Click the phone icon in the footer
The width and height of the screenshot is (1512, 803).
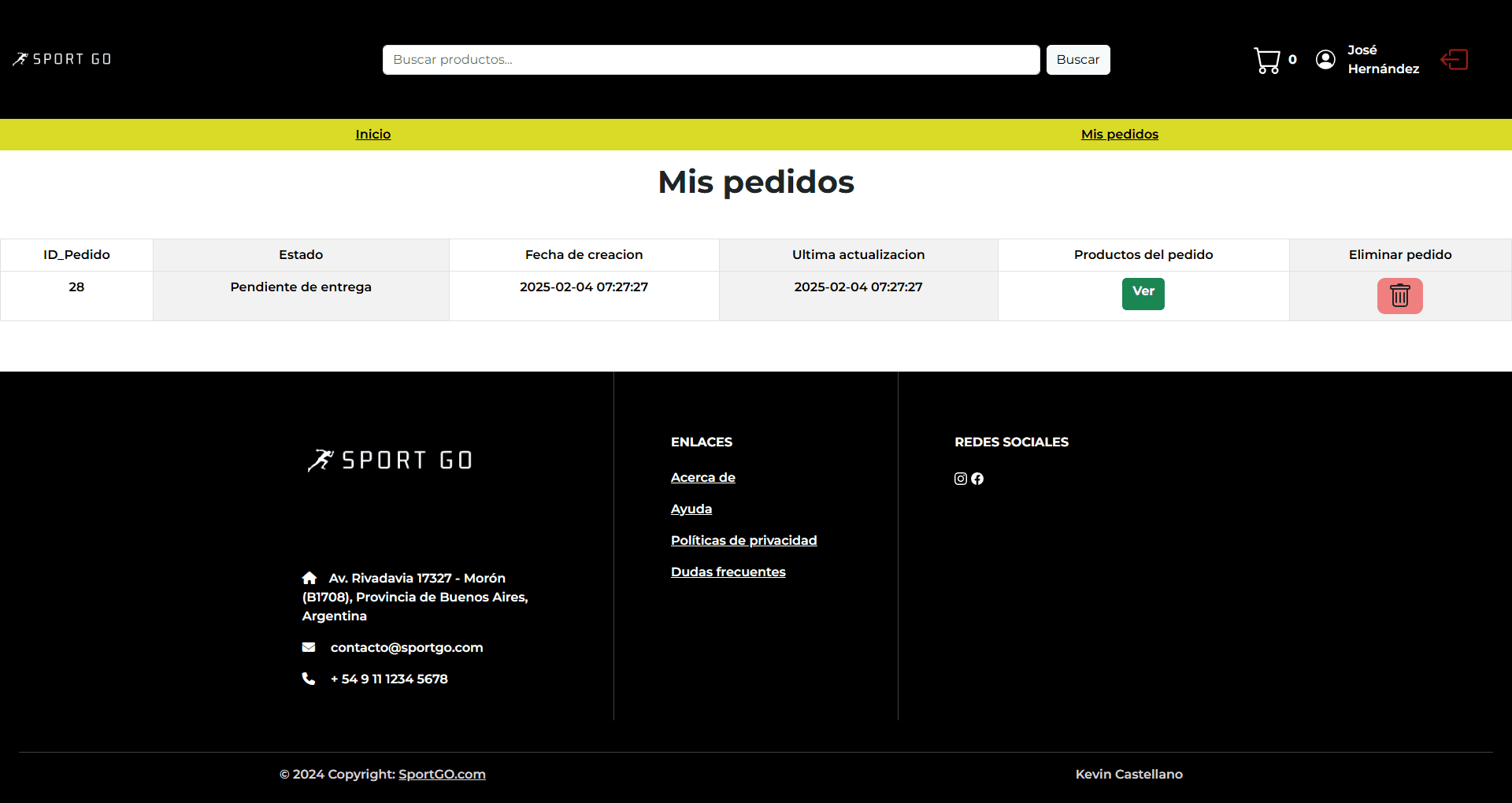pos(309,679)
